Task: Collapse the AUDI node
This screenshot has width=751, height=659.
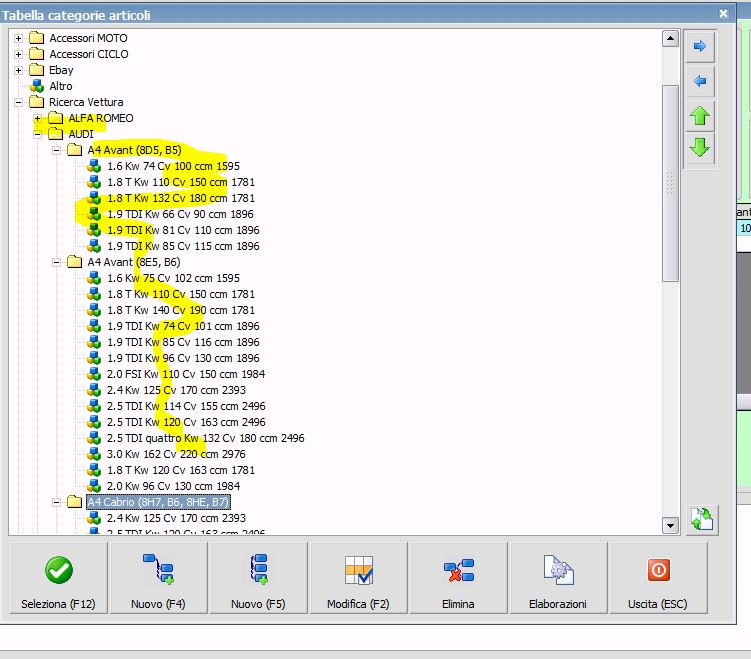Action: coord(37,135)
